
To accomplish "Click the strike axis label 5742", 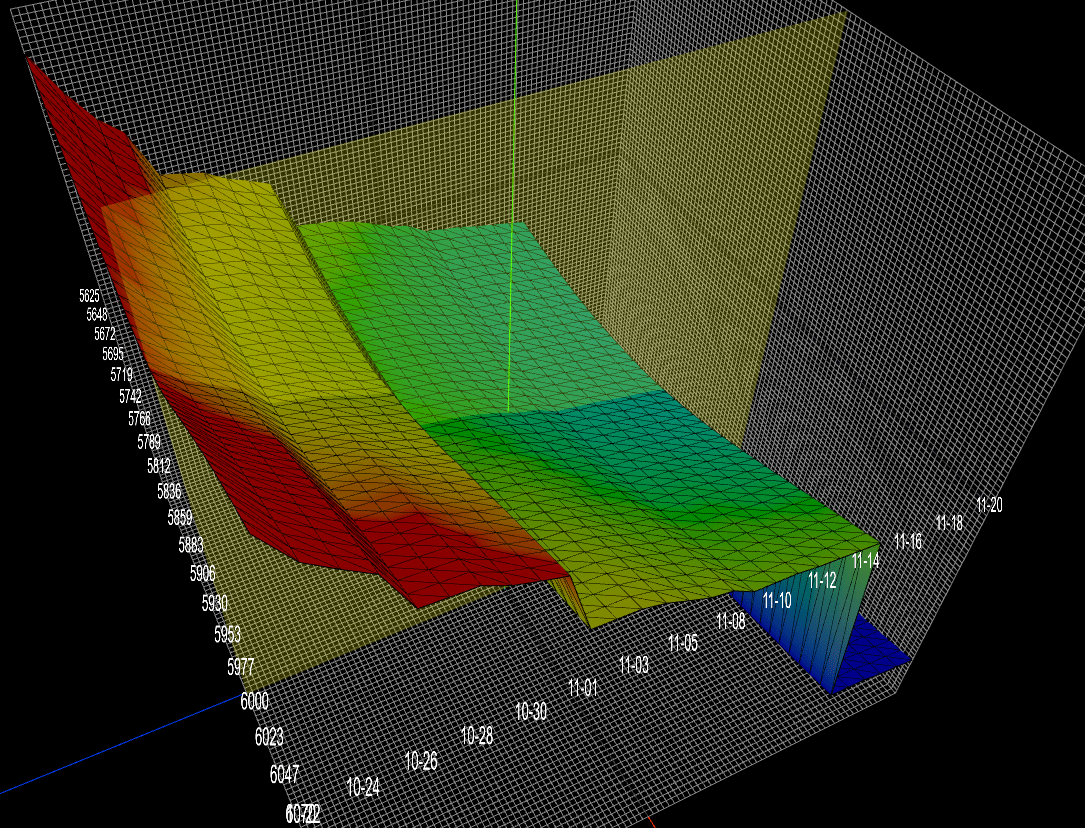I will (x=130, y=396).
